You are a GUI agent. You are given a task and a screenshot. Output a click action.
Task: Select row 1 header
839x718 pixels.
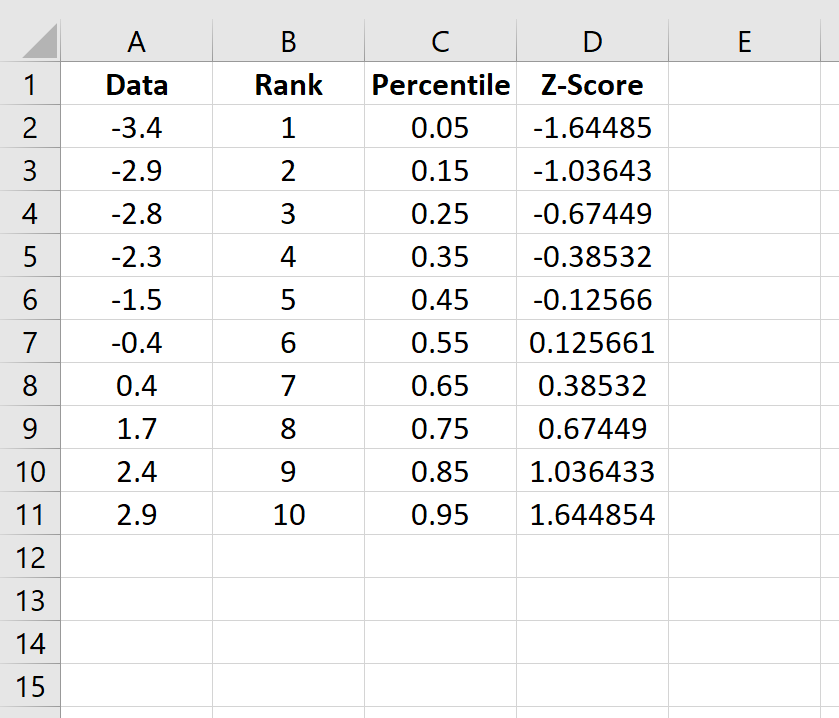tap(30, 85)
